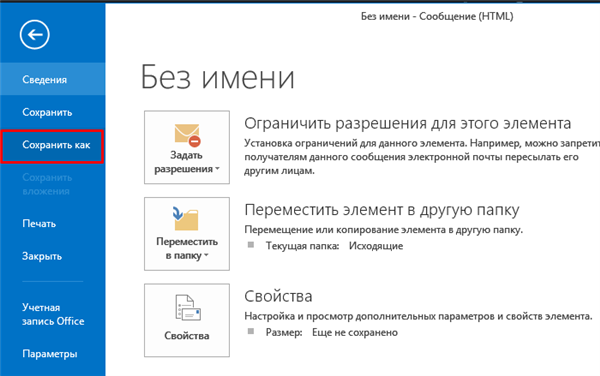
Task: Click the envelope with restriction icon
Action: [188, 135]
